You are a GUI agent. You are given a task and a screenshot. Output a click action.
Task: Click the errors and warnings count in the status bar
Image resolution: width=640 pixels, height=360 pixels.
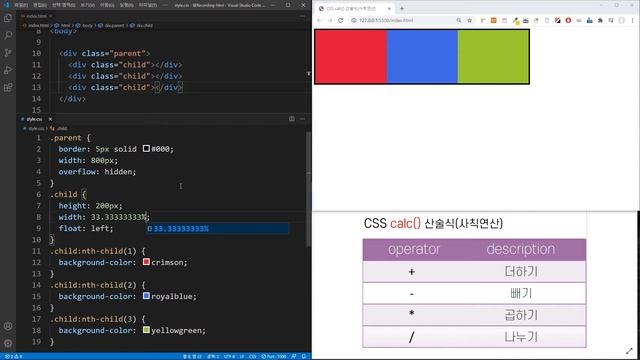13,356
